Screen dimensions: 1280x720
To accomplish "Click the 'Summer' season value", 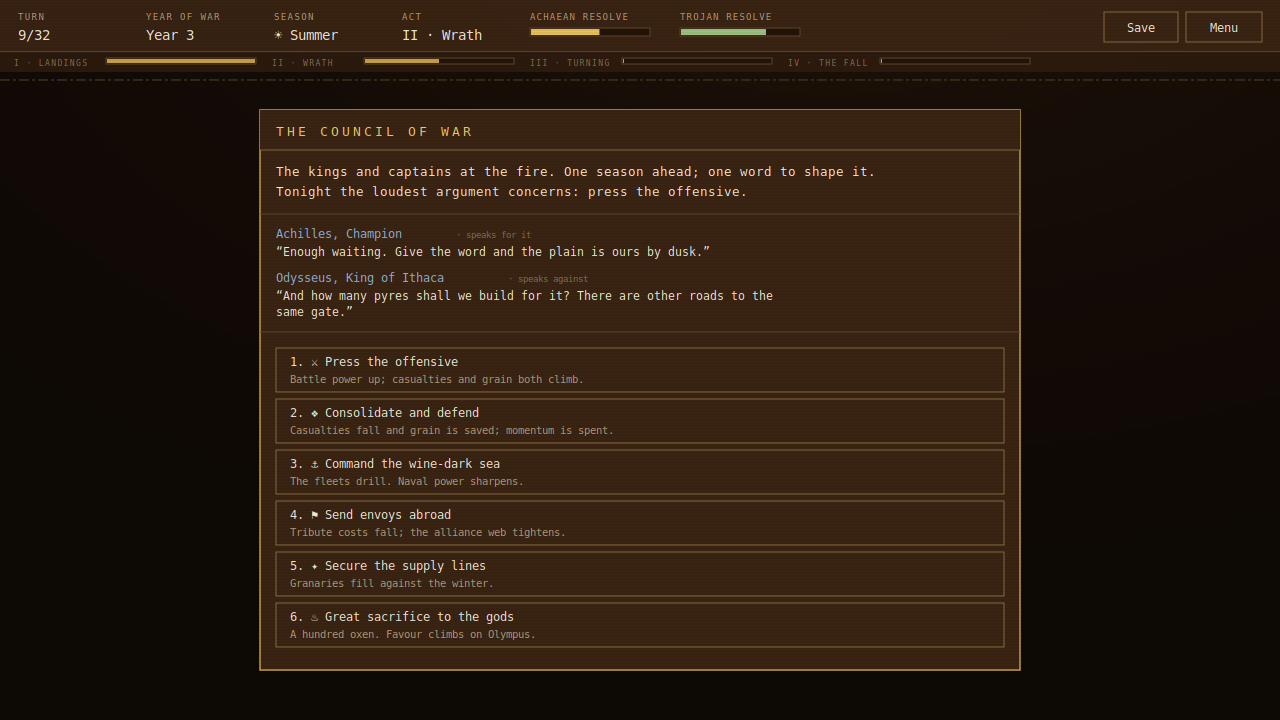I will tap(314, 35).
